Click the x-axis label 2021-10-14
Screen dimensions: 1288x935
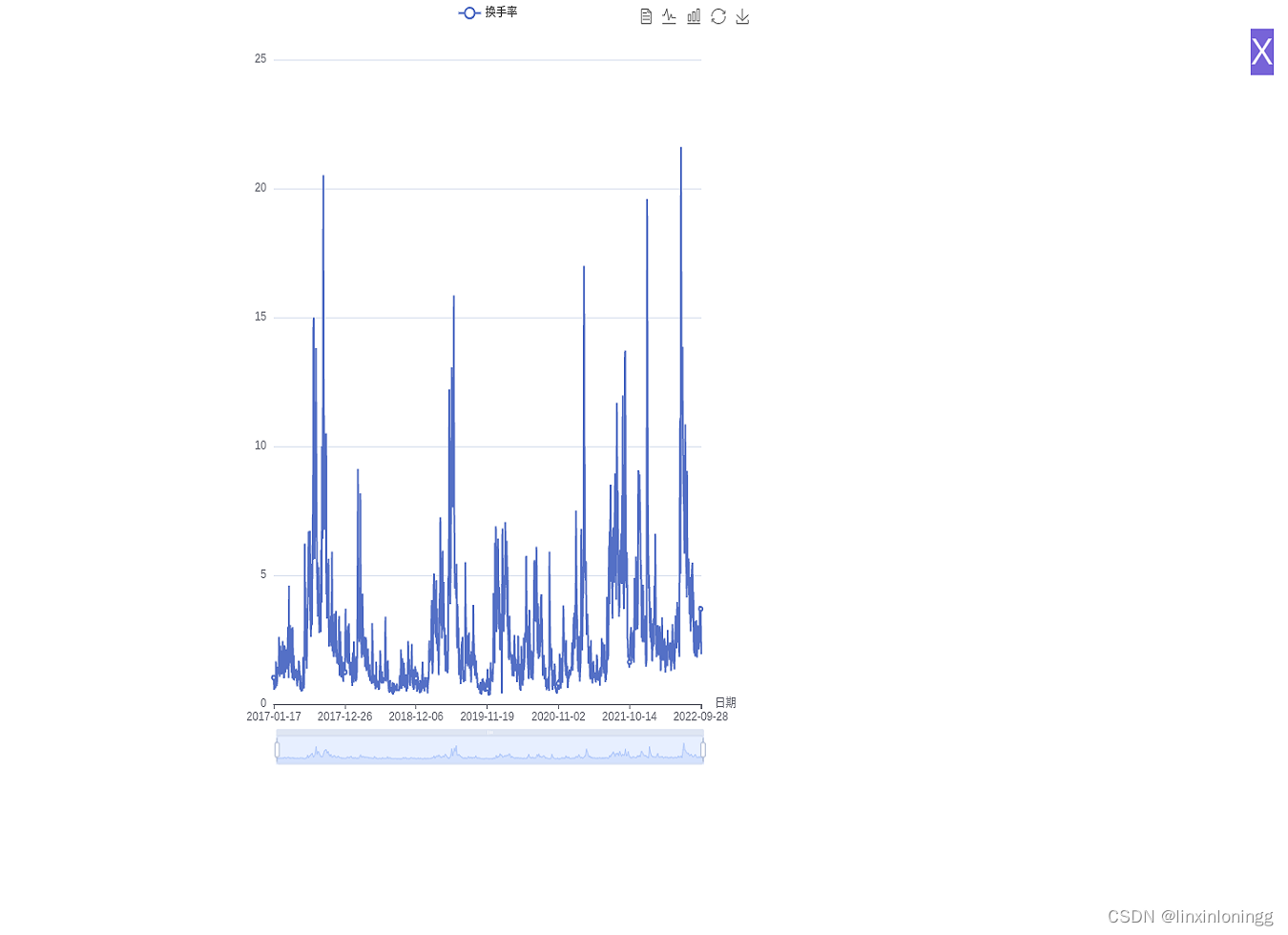[x=630, y=717]
